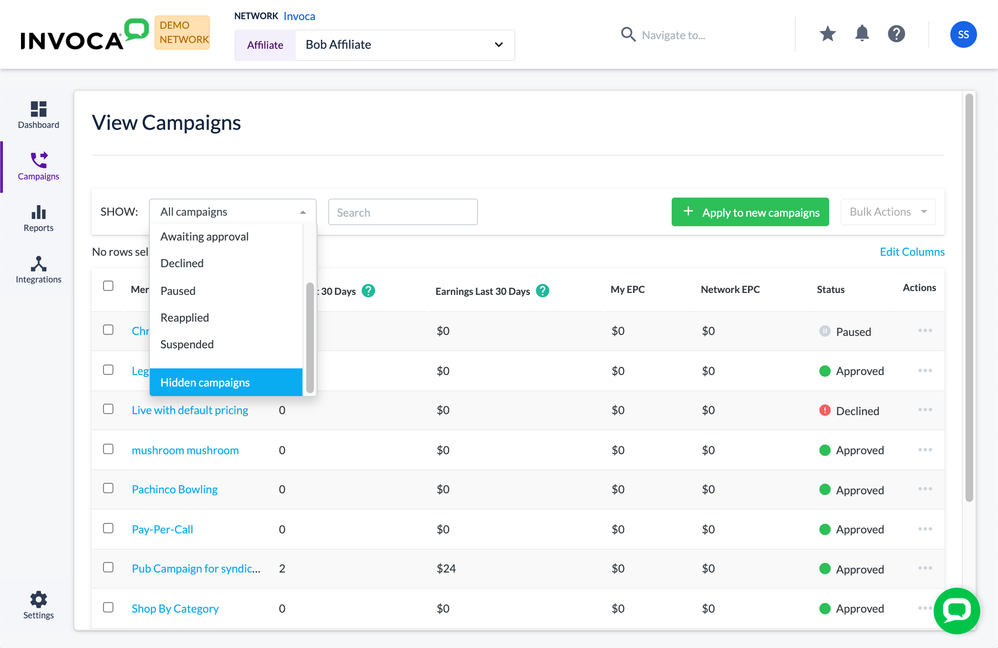Screen dimensions: 998x648
Task: Open the Pachinco Bowling campaign link
Action: pyautogui.click(x=174, y=490)
